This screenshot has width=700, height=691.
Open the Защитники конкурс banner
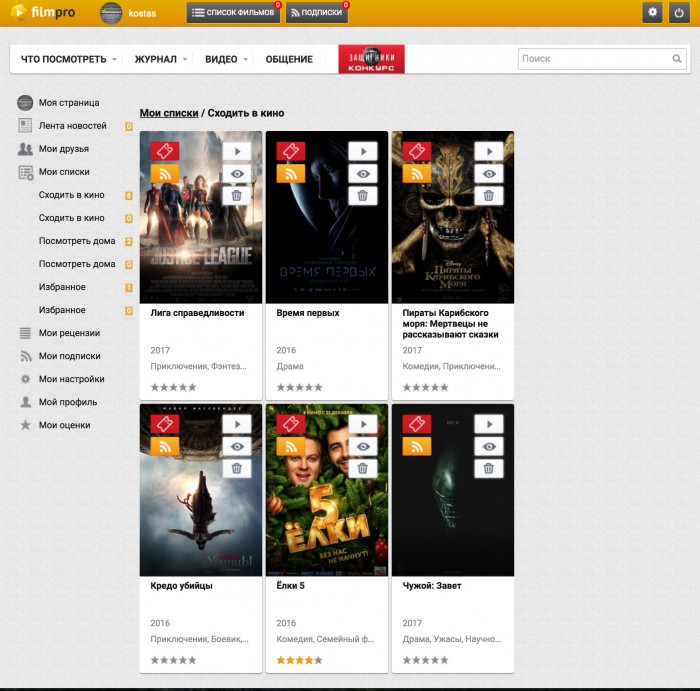[x=371, y=59]
